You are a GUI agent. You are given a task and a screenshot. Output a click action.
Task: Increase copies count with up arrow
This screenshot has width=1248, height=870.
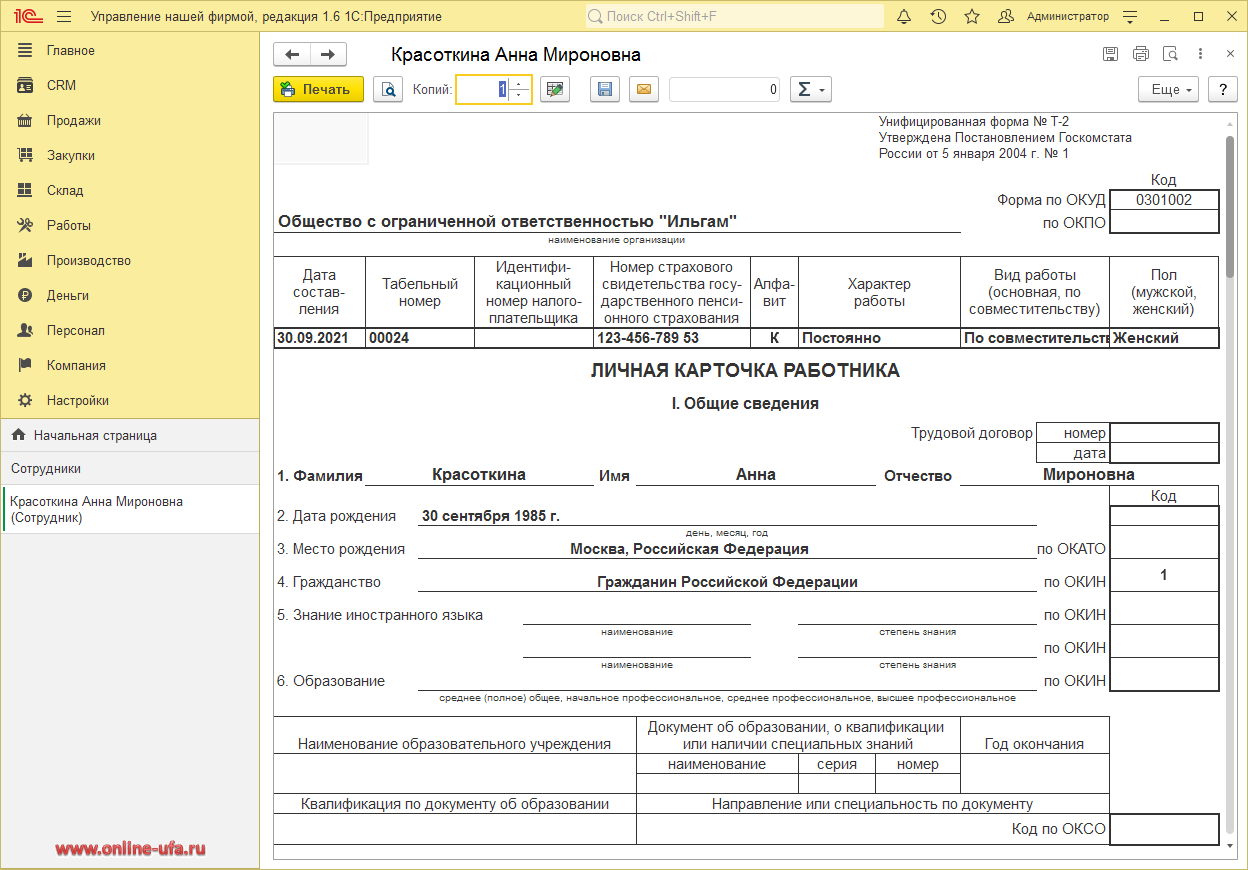tap(519, 83)
